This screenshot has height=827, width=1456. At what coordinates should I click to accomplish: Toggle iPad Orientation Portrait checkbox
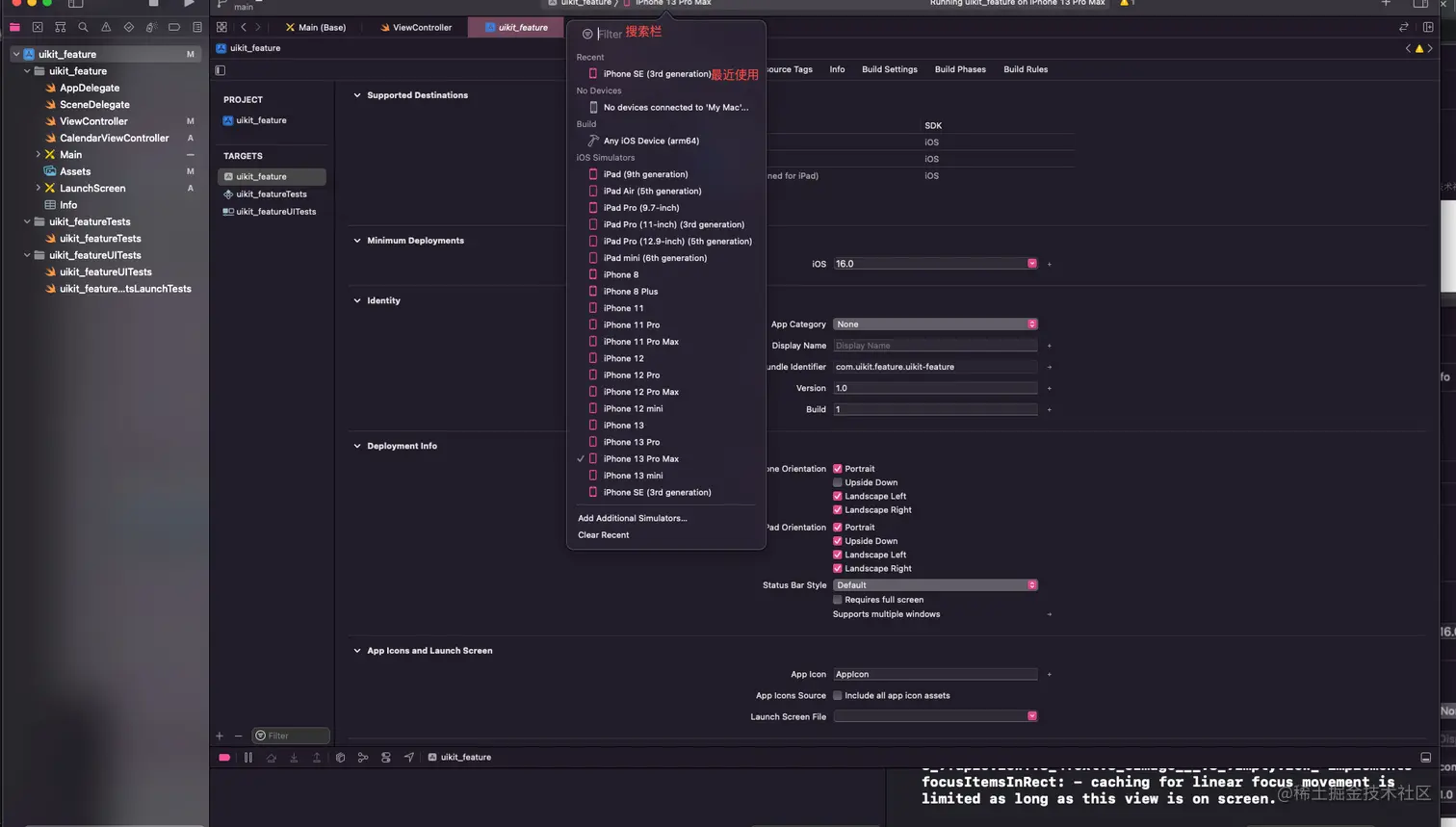(x=838, y=528)
